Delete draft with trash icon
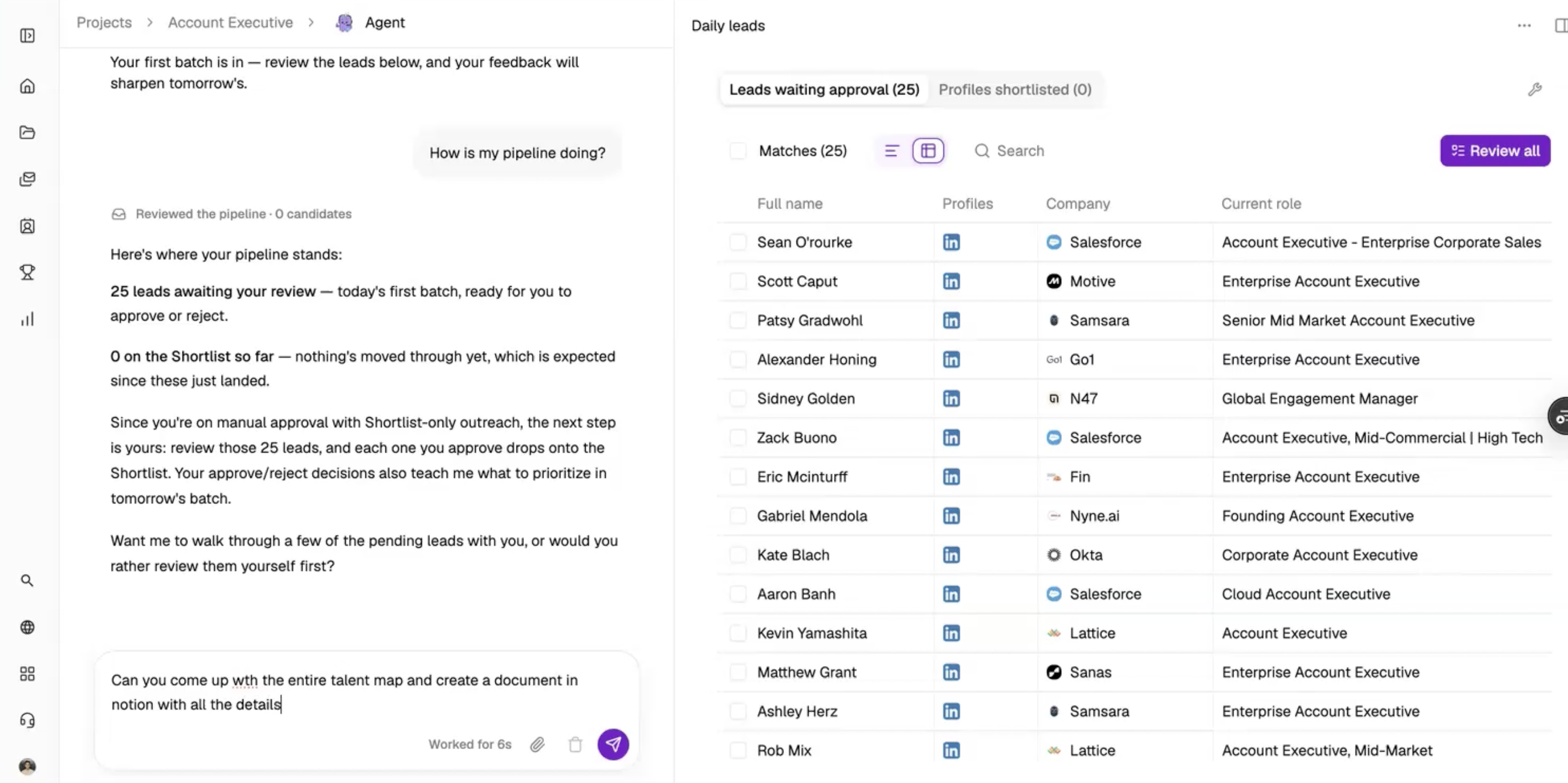Screen dimensions: 1568x783 tap(575, 744)
